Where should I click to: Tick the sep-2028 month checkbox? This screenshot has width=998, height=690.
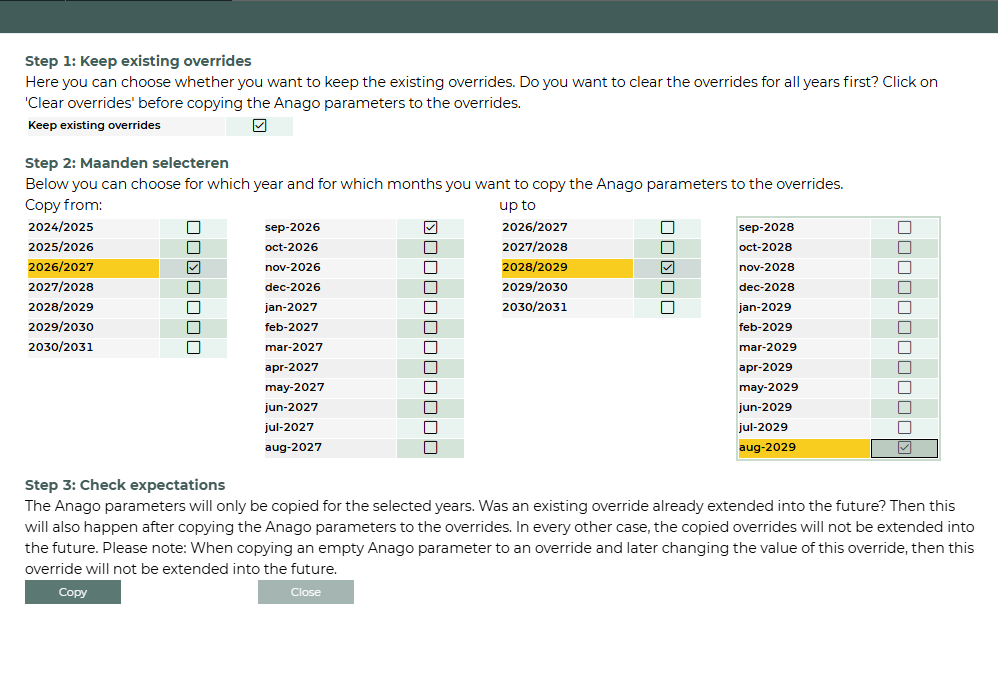[x=905, y=227]
